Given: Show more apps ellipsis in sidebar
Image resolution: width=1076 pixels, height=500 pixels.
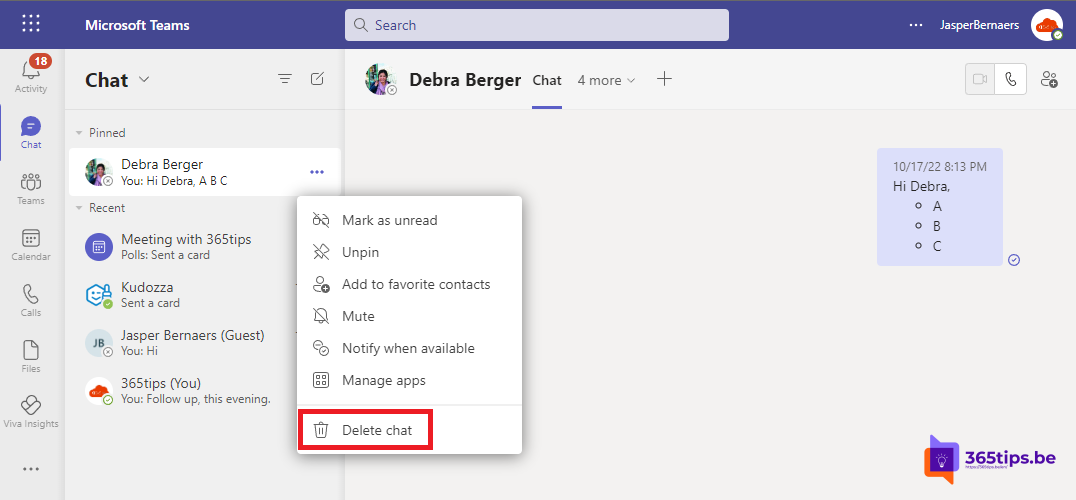Looking at the screenshot, I should (x=31, y=469).
